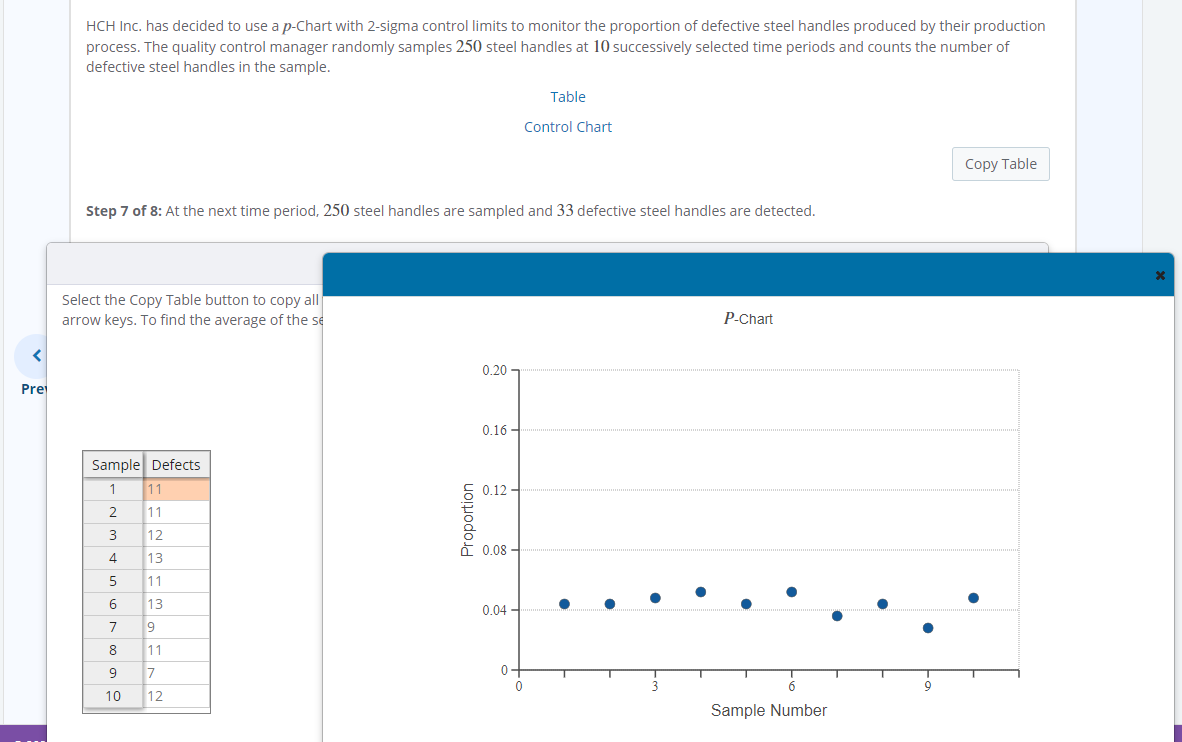Click the Defects column header

[176, 464]
